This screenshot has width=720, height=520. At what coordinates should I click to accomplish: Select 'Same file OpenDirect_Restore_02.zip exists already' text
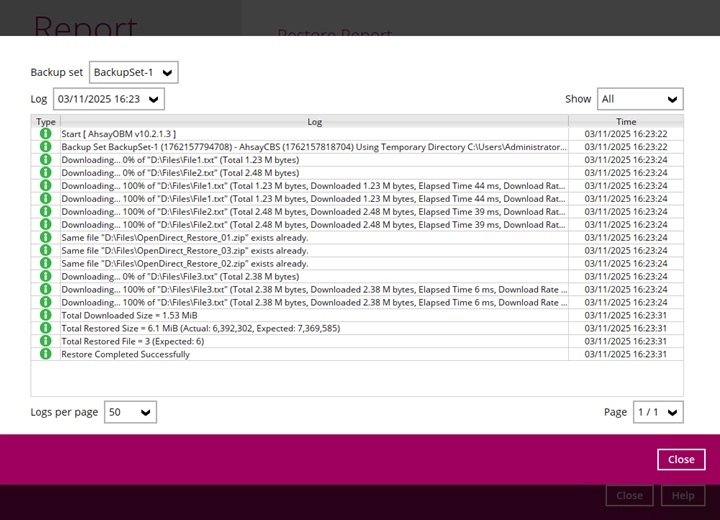(x=185, y=263)
